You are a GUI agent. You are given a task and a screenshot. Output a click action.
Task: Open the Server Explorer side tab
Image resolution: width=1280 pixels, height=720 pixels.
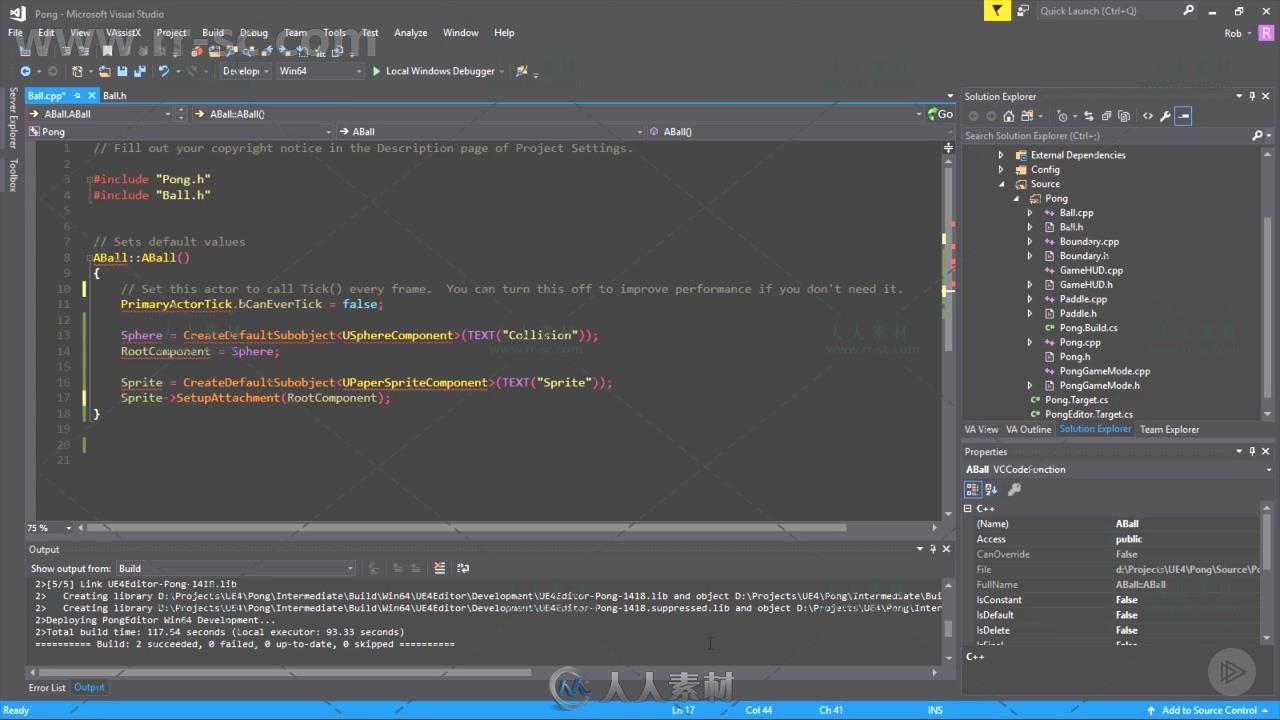pos(13,118)
